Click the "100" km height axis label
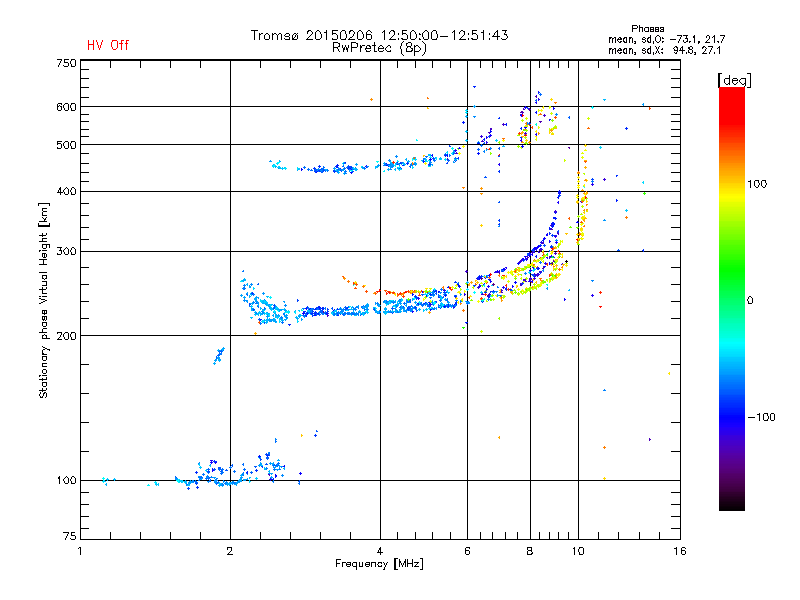800x600 pixels. pyautogui.click(x=66, y=480)
